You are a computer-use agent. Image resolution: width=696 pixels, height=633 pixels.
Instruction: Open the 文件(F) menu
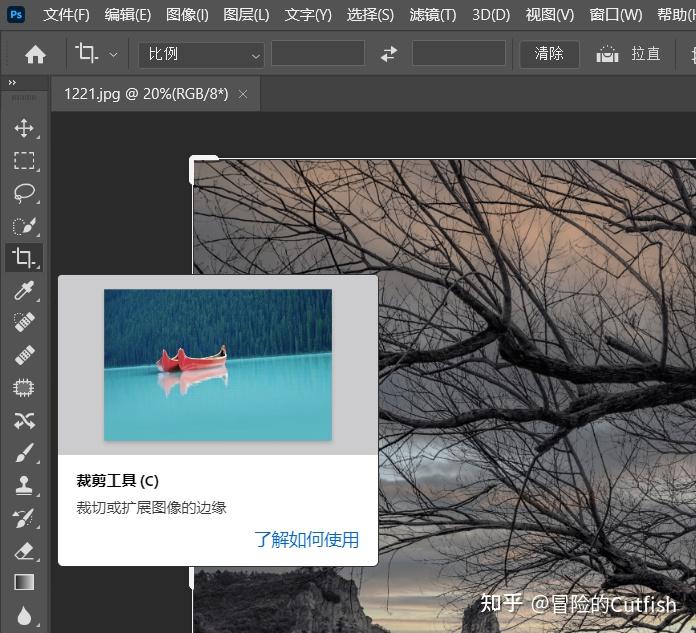pyautogui.click(x=66, y=15)
